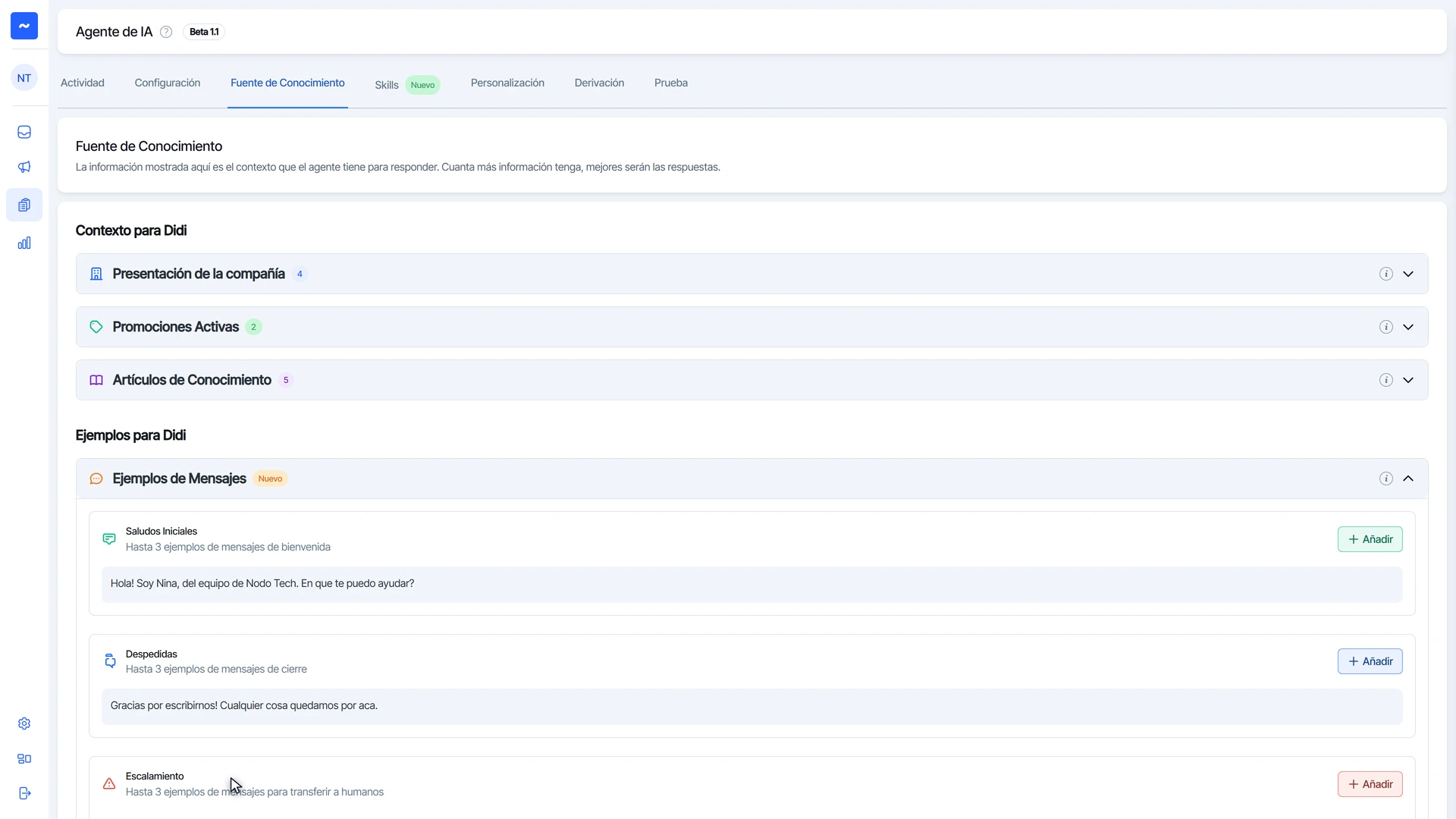Open the Derivación tab
The image size is (1456, 819).
click(x=599, y=83)
